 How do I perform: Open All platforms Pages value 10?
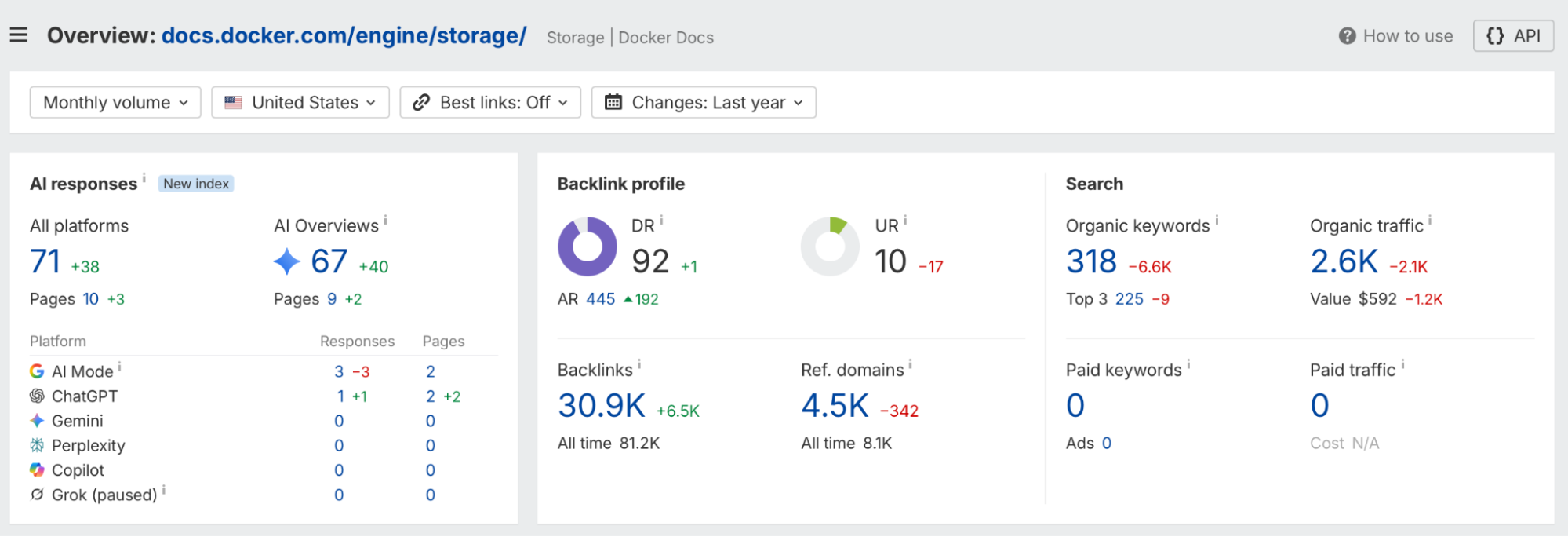point(91,299)
